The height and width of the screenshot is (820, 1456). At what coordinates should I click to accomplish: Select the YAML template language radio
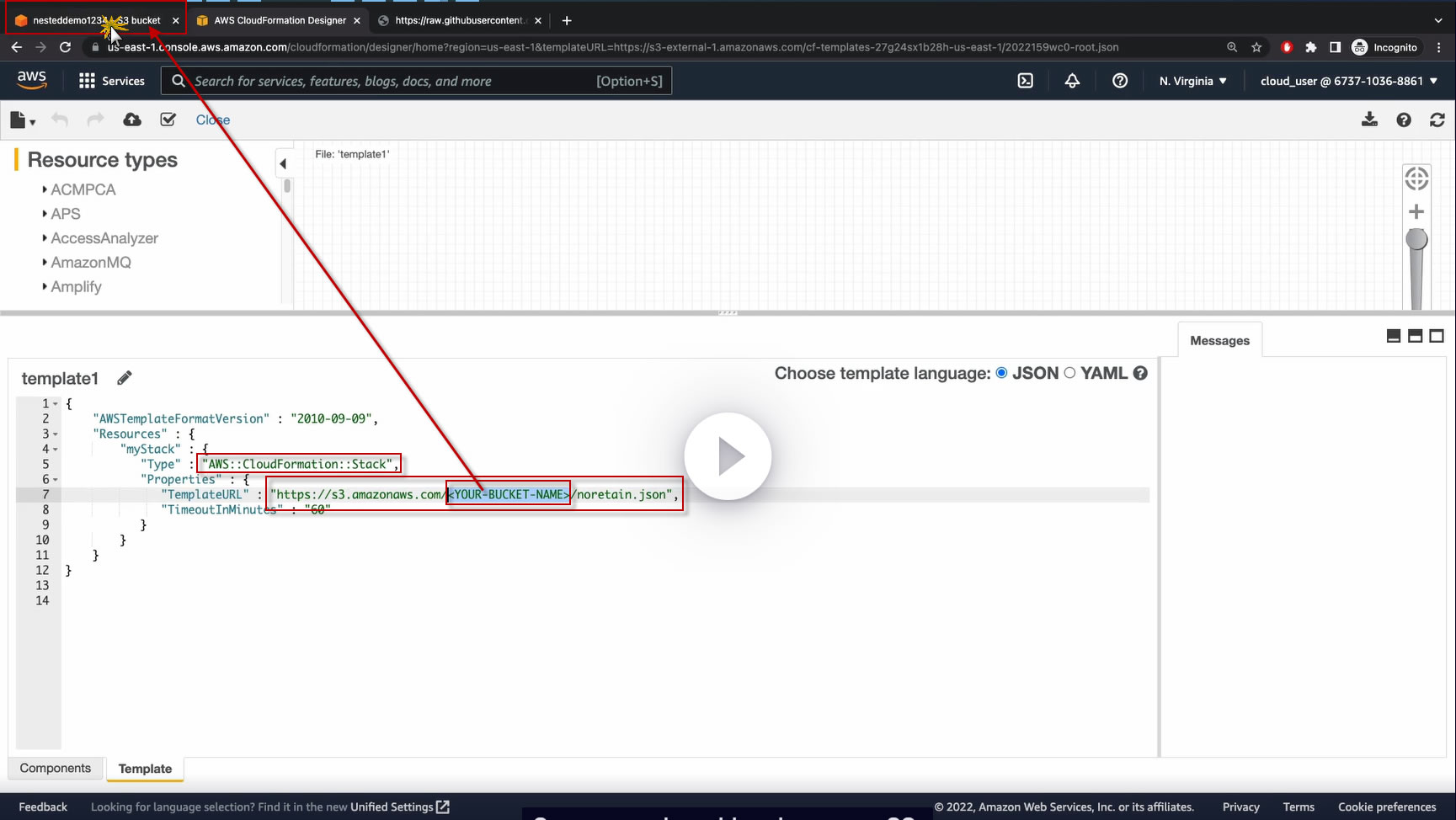pyautogui.click(x=1069, y=373)
